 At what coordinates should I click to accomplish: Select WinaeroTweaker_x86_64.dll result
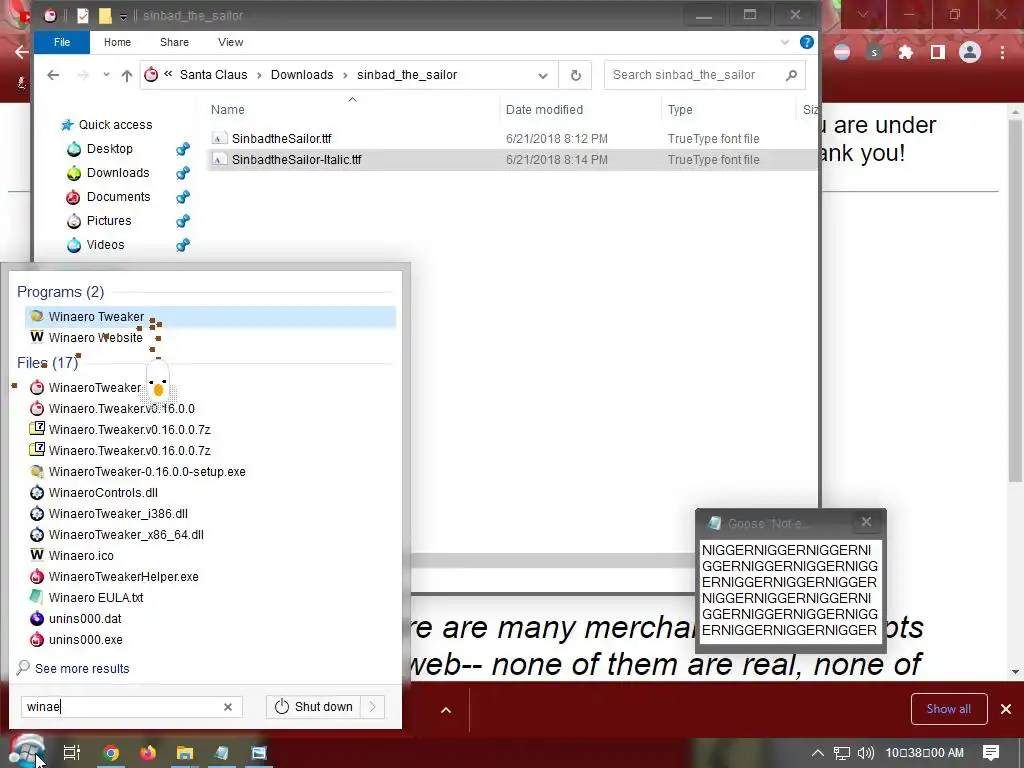coord(117,534)
